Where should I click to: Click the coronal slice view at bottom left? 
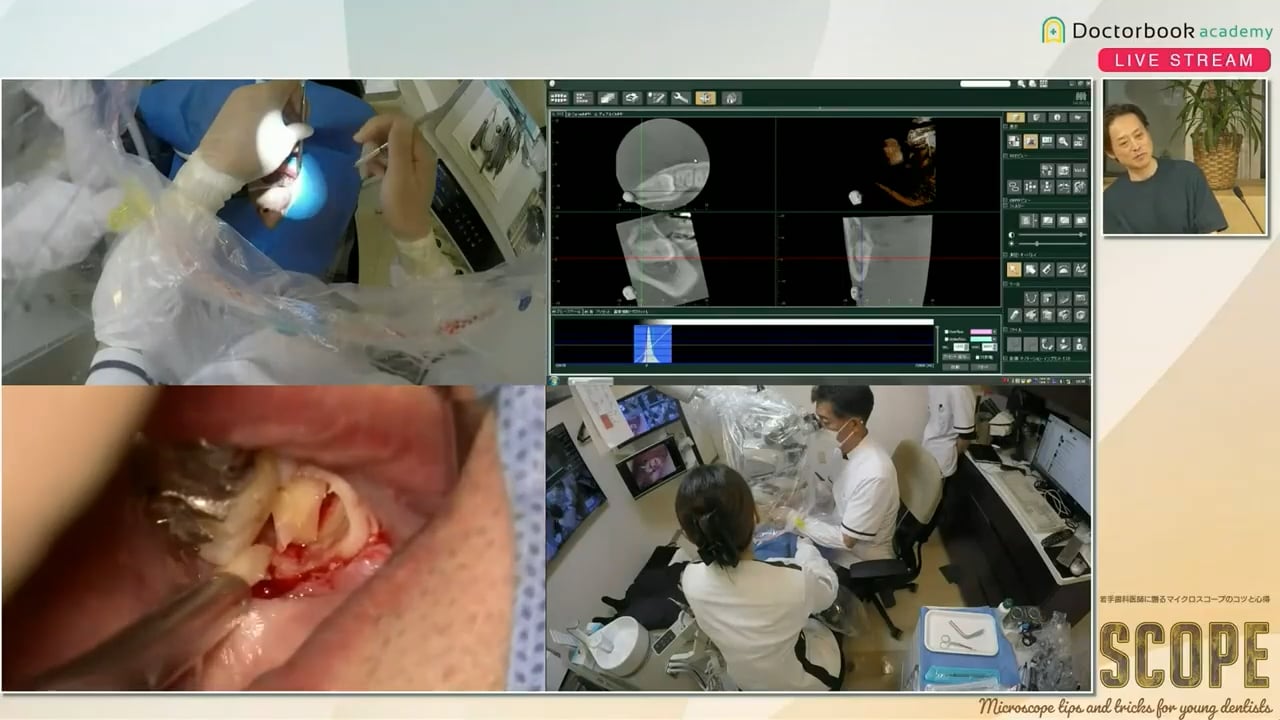coord(662,259)
